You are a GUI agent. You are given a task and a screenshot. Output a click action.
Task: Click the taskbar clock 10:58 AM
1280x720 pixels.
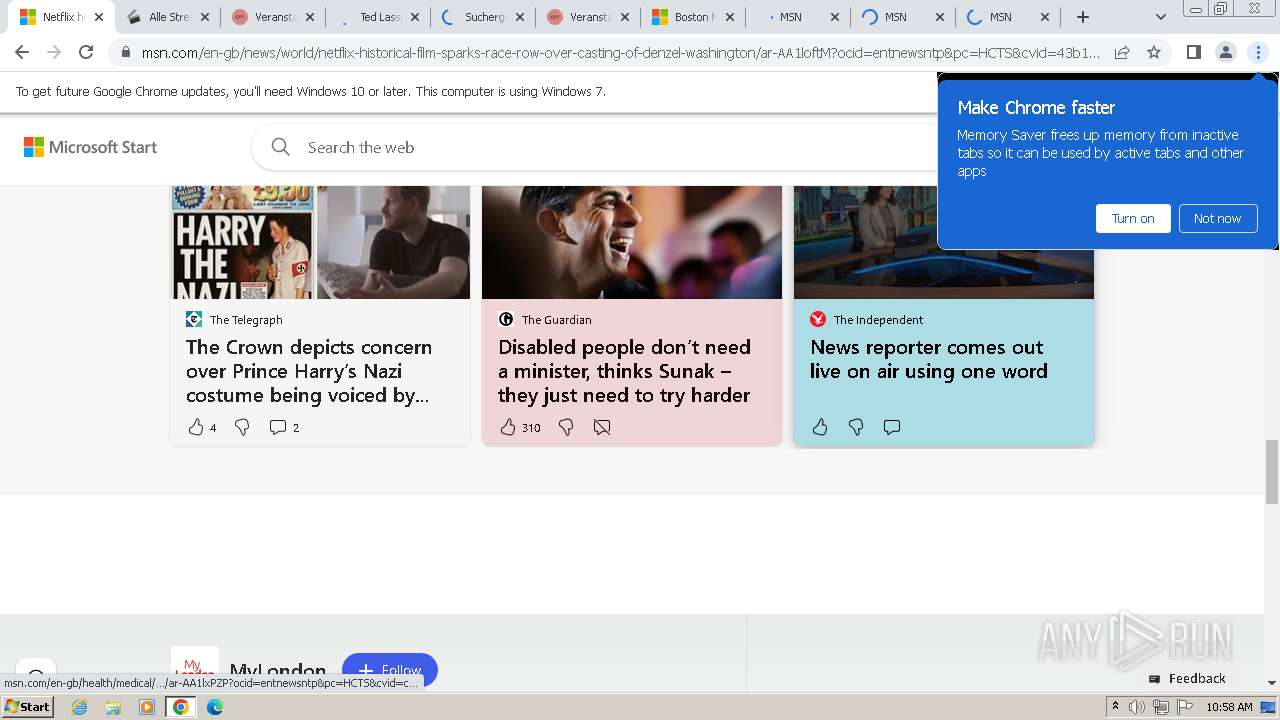1229,707
